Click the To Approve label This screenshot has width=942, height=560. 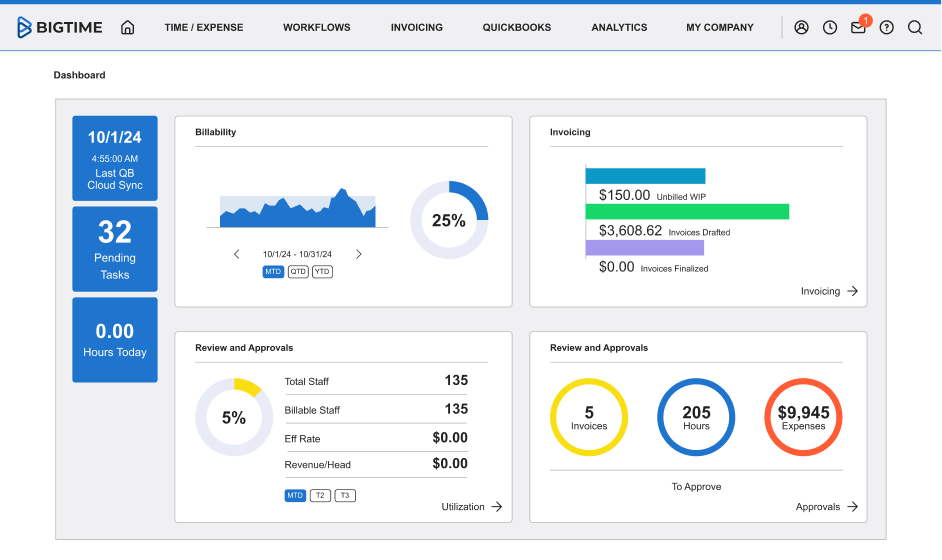(696, 487)
